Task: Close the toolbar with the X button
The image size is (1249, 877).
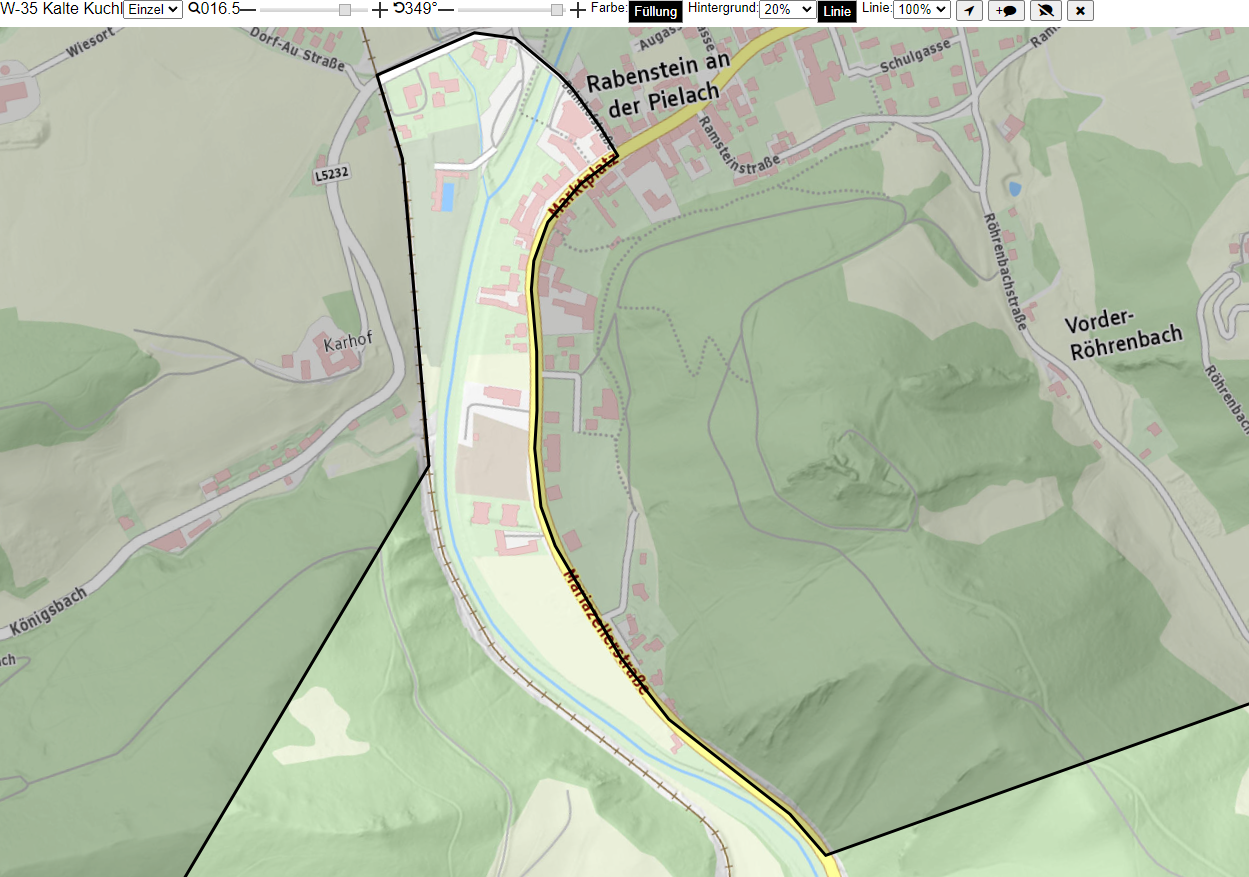Action: [1080, 11]
